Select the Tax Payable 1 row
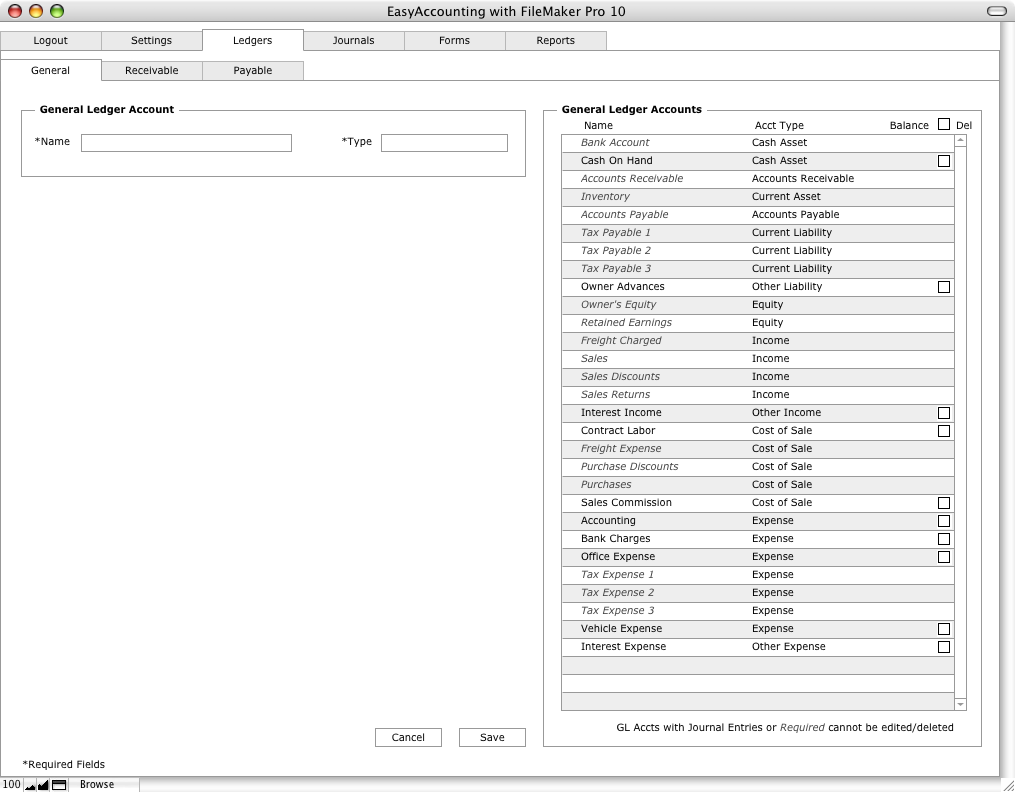Image resolution: width=1015 pixels, height=792 pixels. (x=758, y=232)
